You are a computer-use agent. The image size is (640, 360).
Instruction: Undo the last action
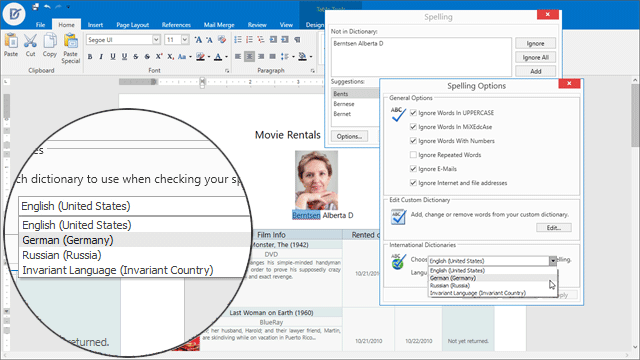47,7
